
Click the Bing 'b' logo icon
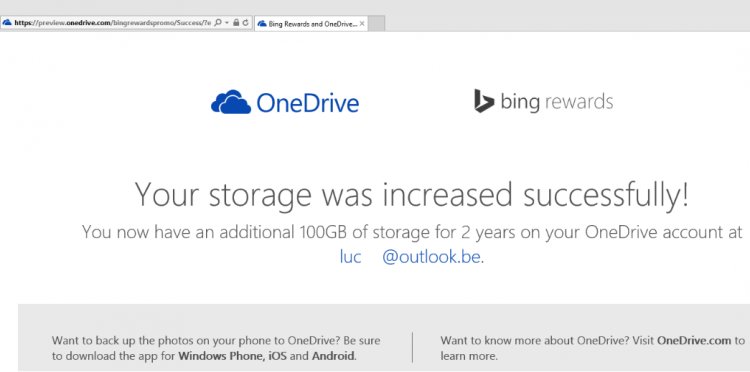[484, 101]
